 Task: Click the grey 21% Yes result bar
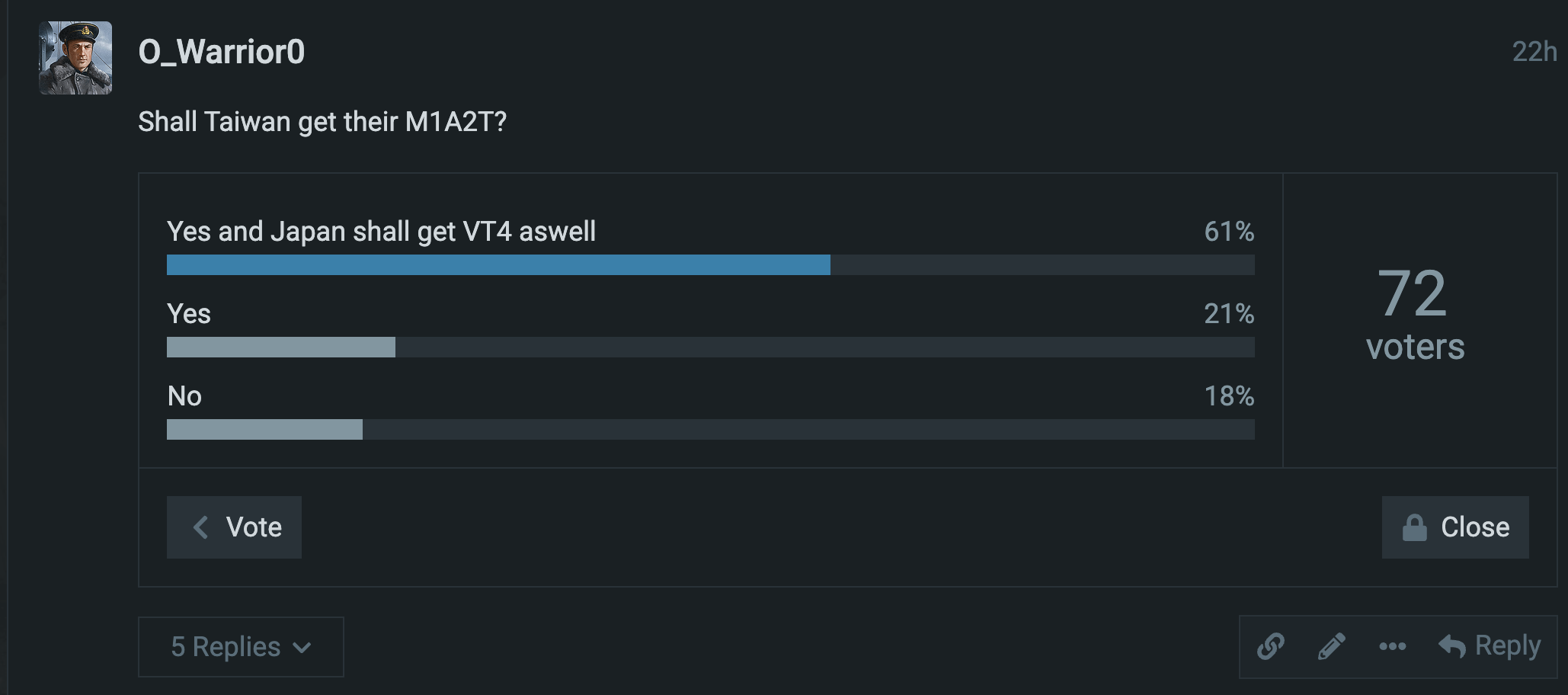tap(281, 347)
